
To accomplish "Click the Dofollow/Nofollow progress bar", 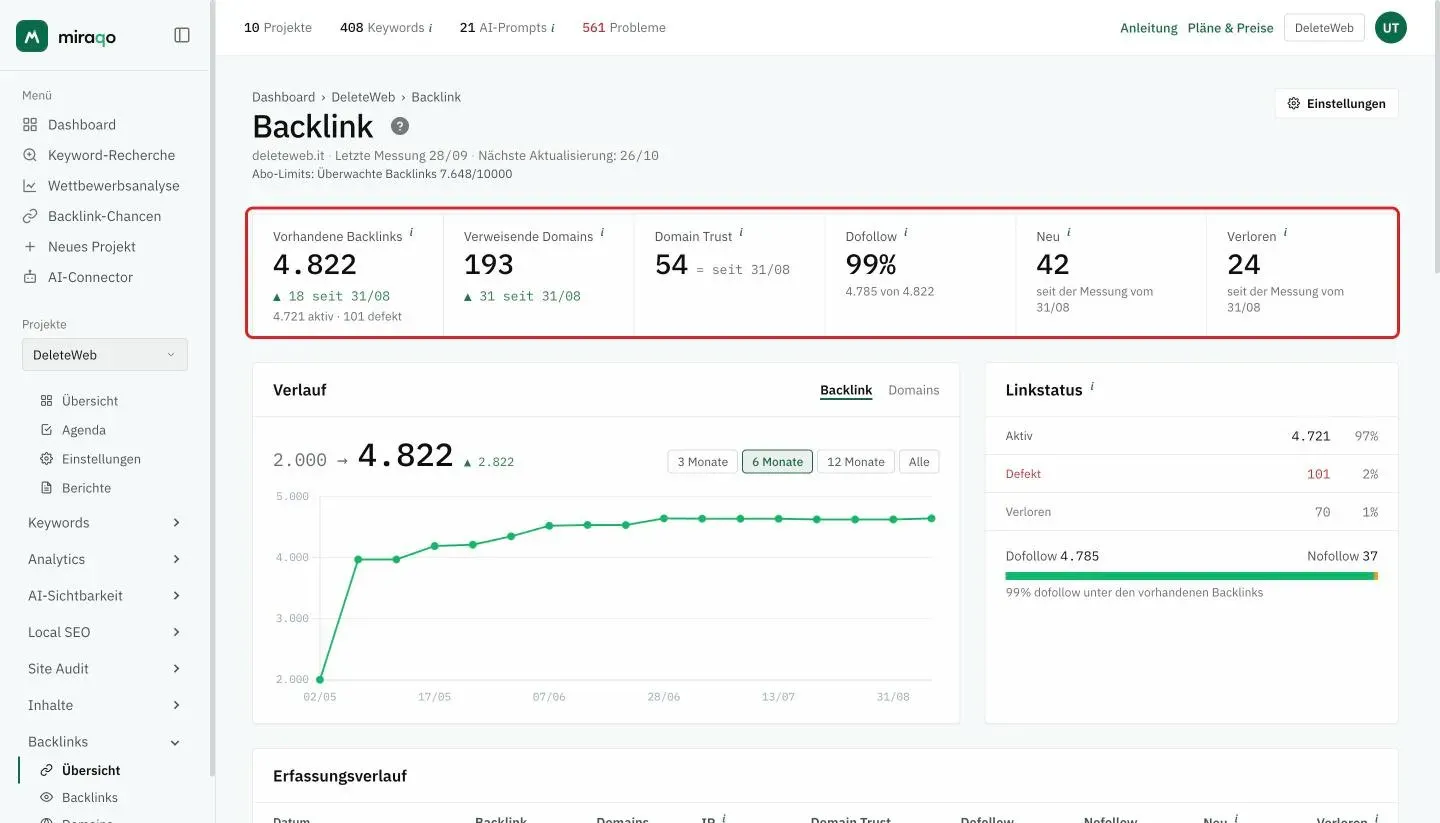I will pos(1191,576).
